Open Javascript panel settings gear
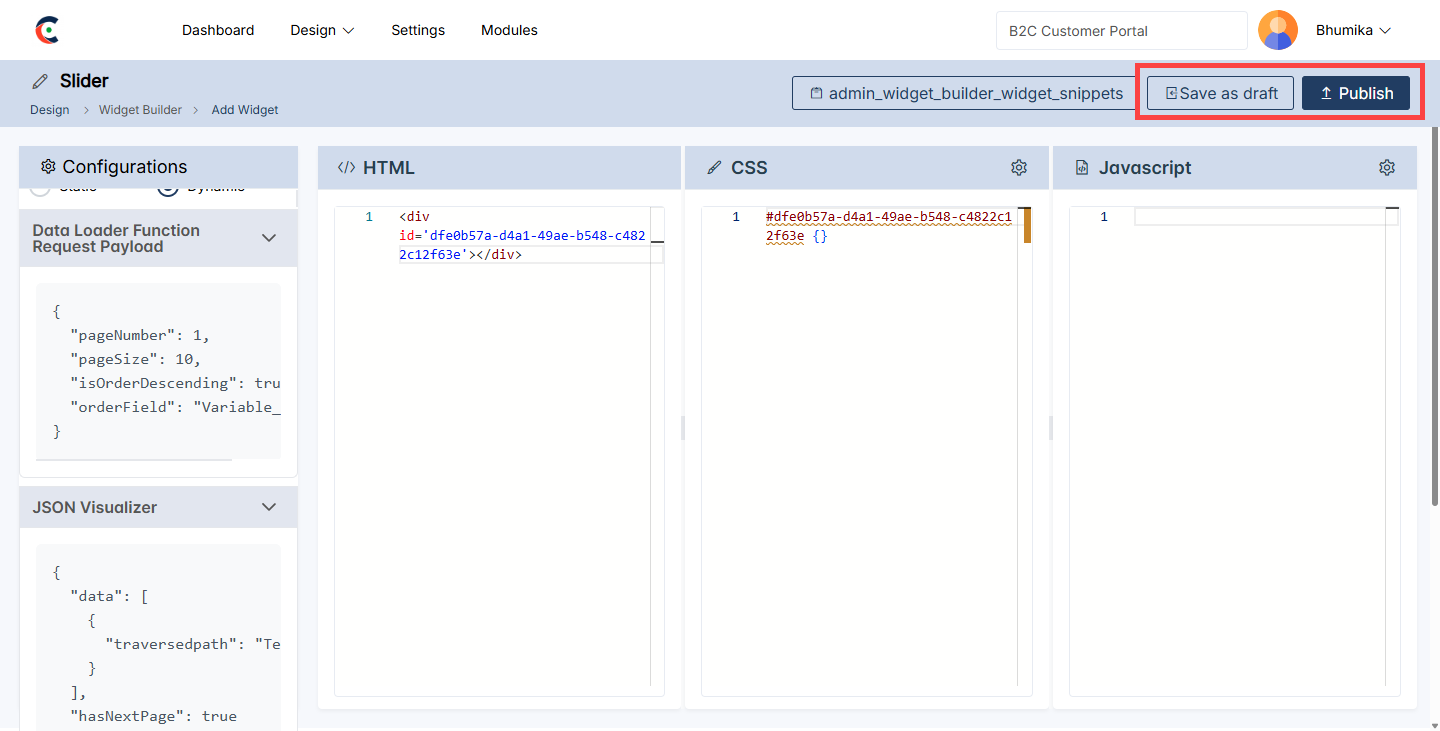The image size is (1440, 731). point(1386,168)
